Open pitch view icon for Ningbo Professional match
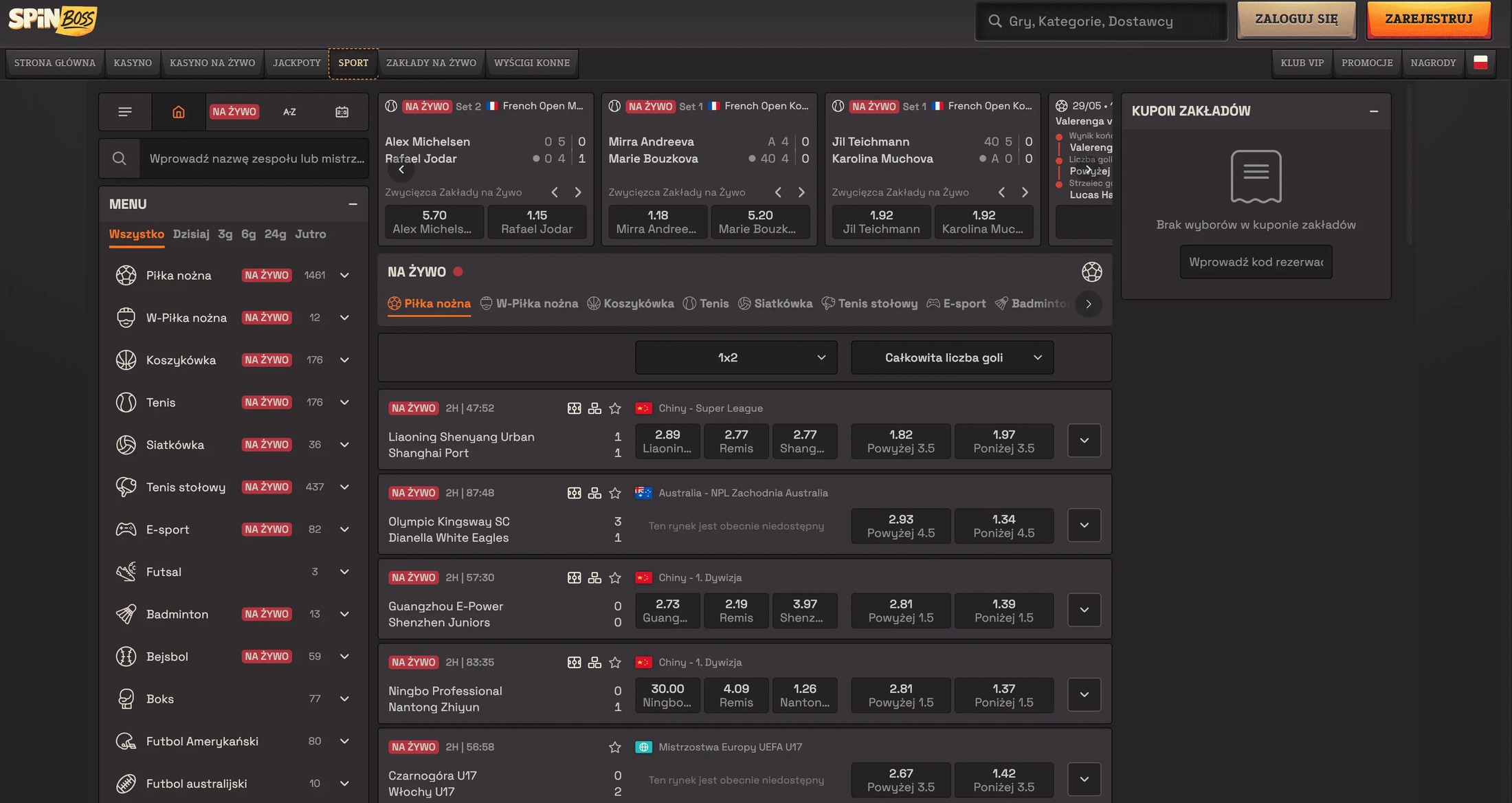 [x=574, y=662]
